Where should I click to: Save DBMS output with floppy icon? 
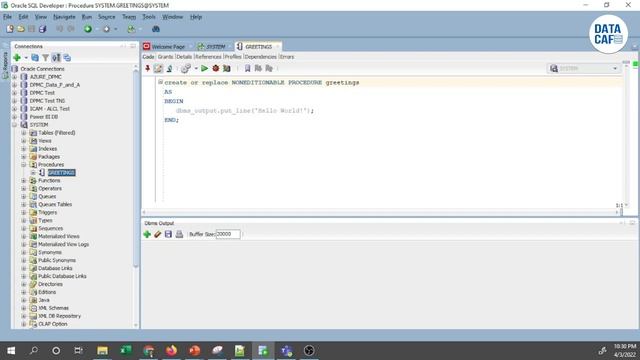click(168, 234)
